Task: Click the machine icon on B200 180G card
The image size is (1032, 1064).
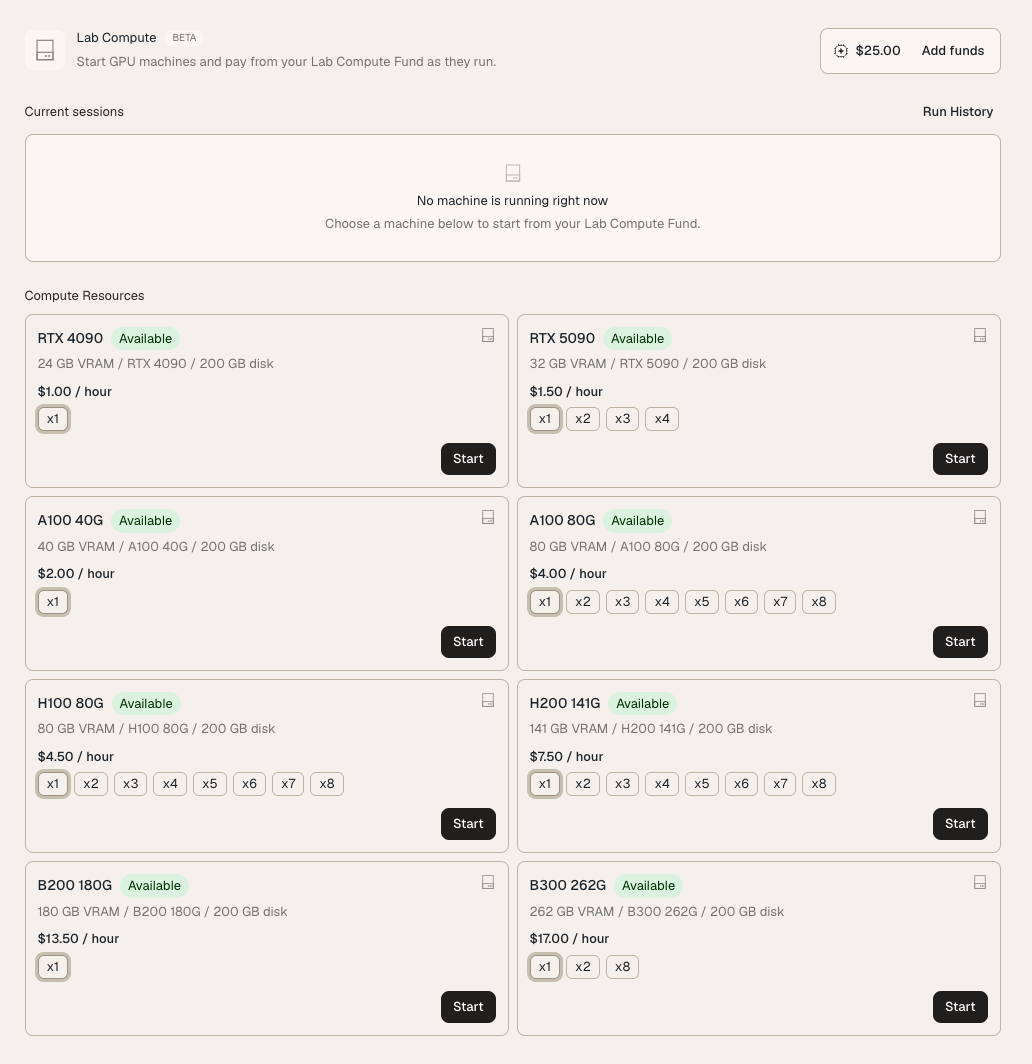Action: coord(488,882)
